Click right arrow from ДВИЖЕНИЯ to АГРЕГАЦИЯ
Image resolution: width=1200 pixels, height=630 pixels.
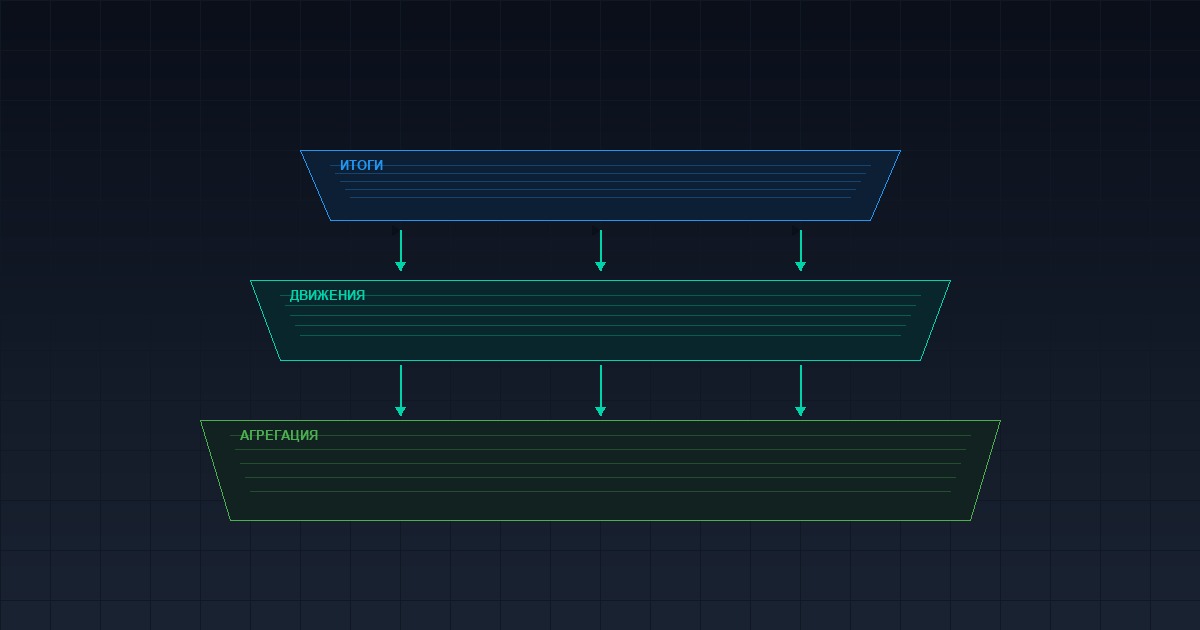point(800,390)
